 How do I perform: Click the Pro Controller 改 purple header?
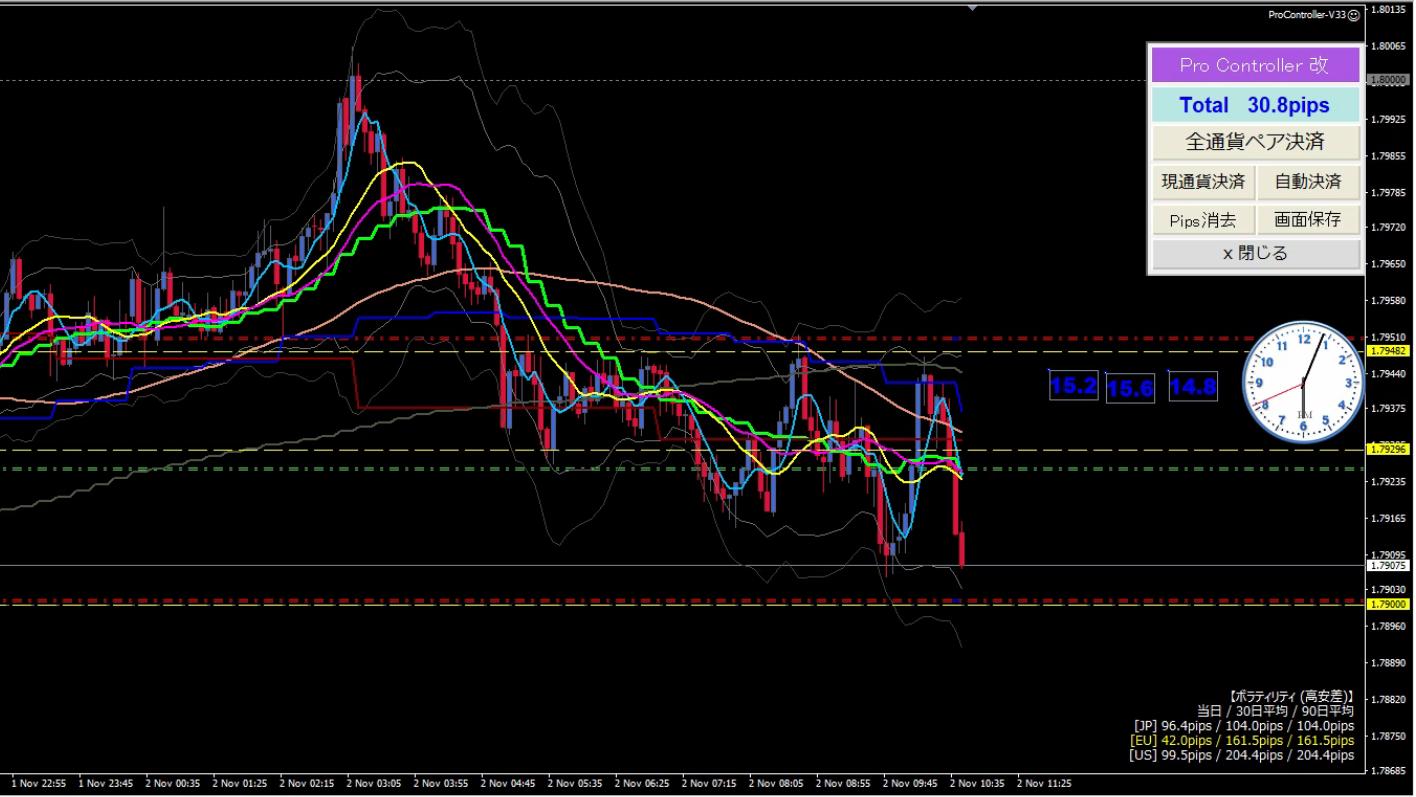pyautogui.click(x=1255, y=65)
